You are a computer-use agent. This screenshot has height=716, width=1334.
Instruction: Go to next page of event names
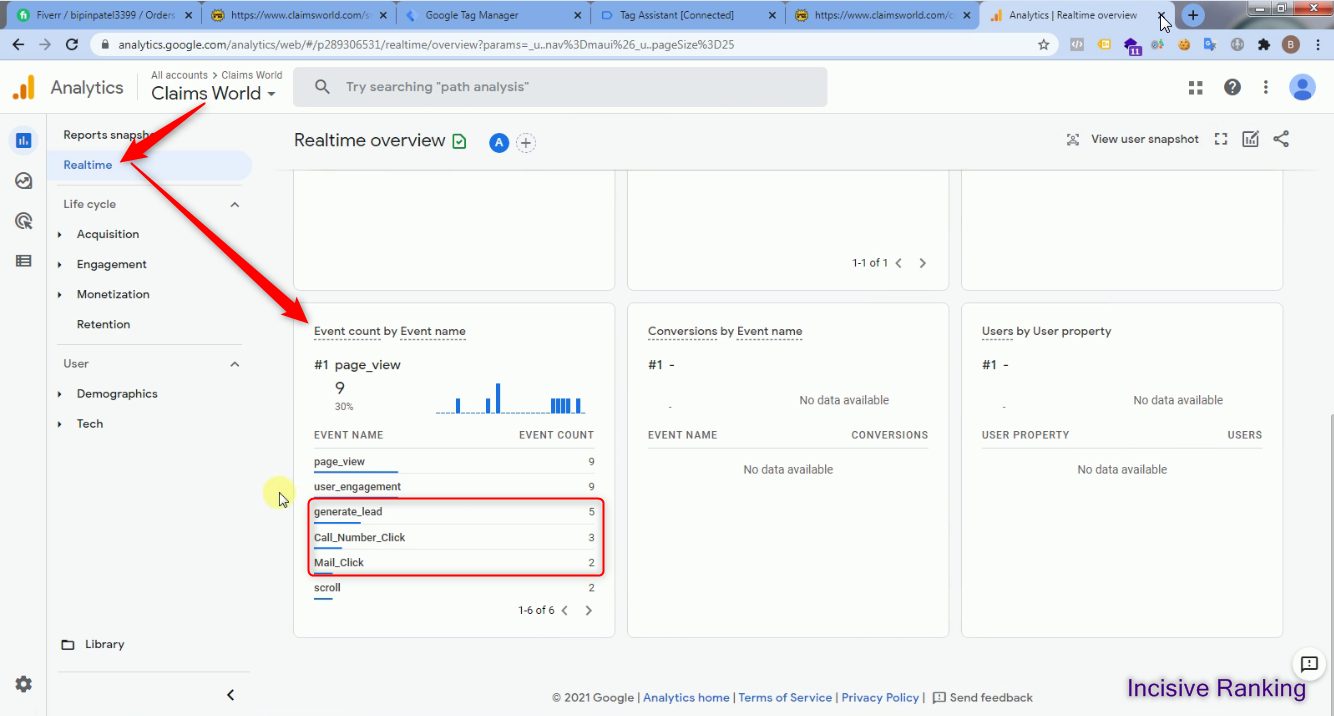click(588, 611)
